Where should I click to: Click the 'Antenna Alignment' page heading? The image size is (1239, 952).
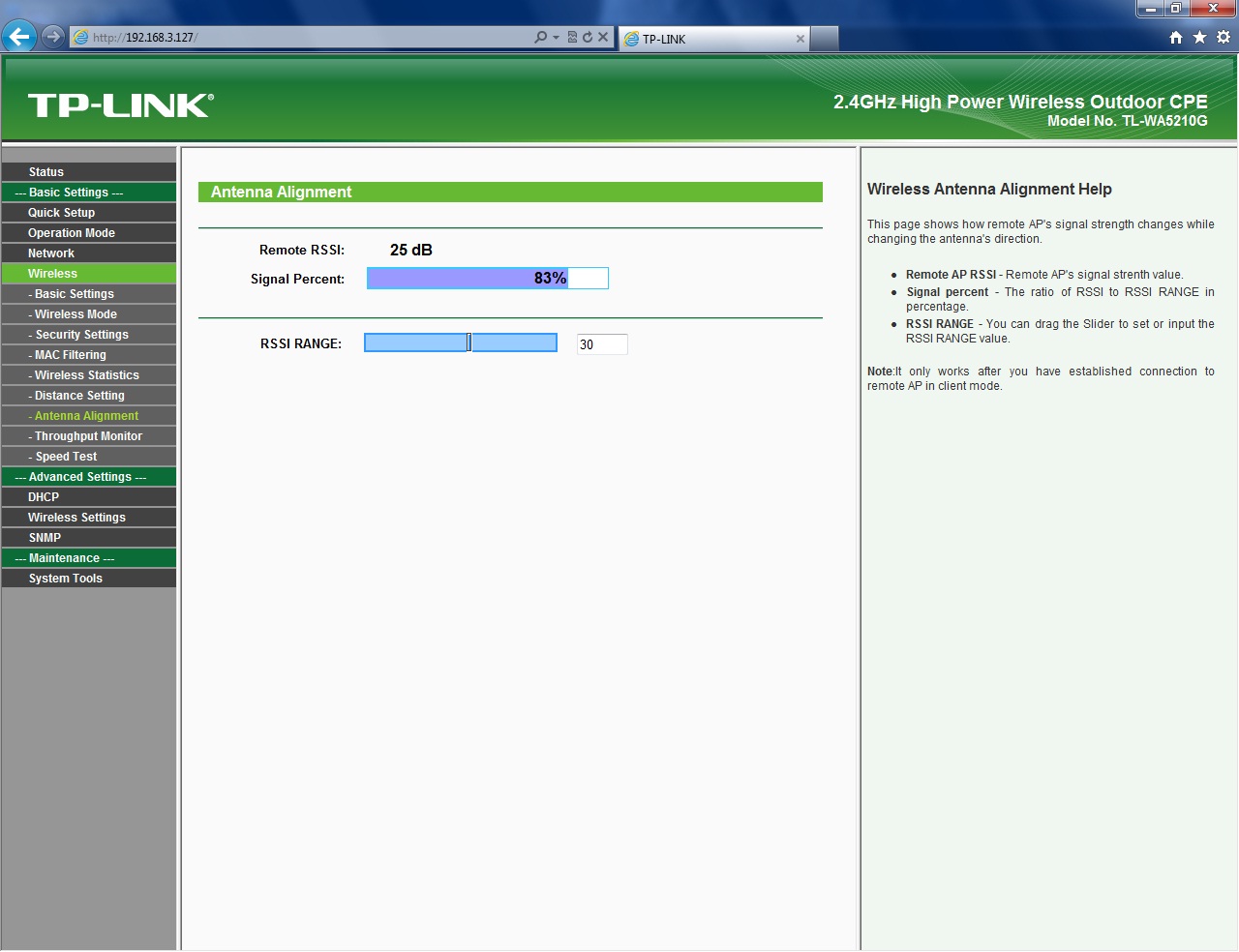(x=282, y=192)
